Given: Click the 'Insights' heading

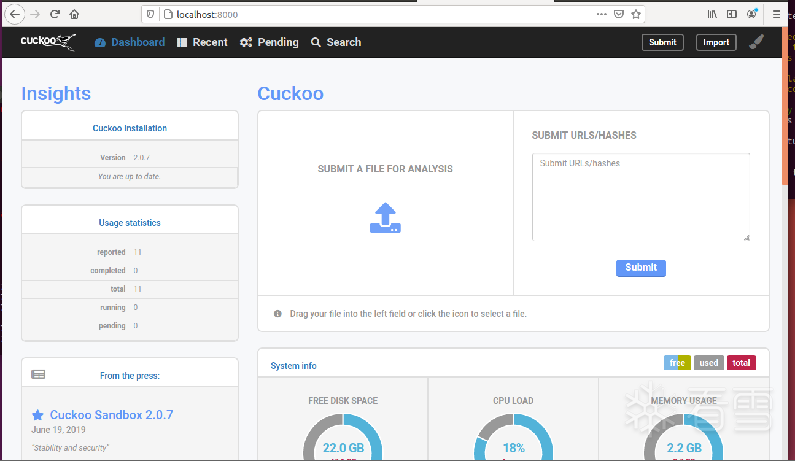Looking at the screenshot, I should pos(56,94).
